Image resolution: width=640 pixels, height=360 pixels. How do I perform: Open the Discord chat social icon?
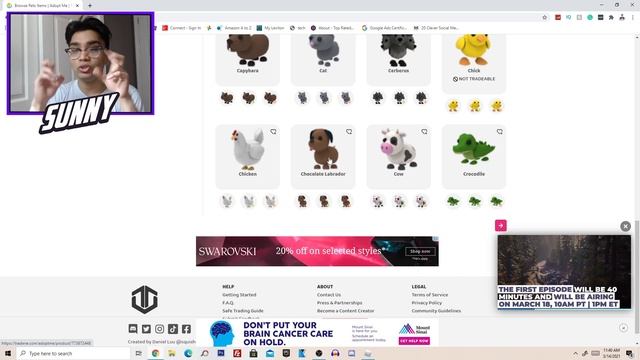click(133, 329)
